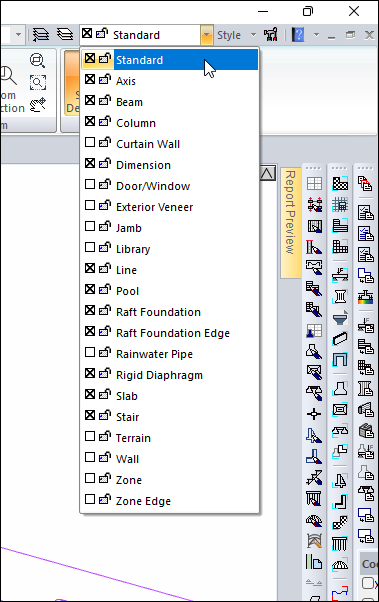Check the Wall layer visibility box
The image size is (379, 602).
(90, 457)
